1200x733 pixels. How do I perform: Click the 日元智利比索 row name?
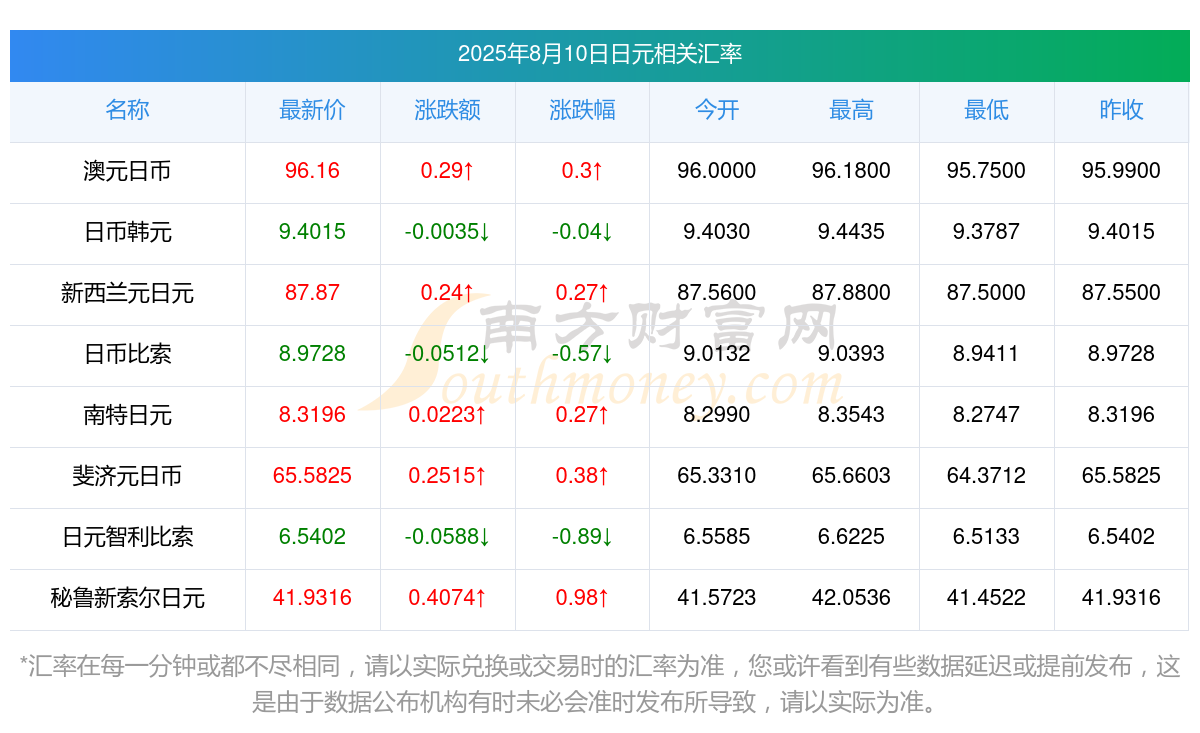coord(127,537)
